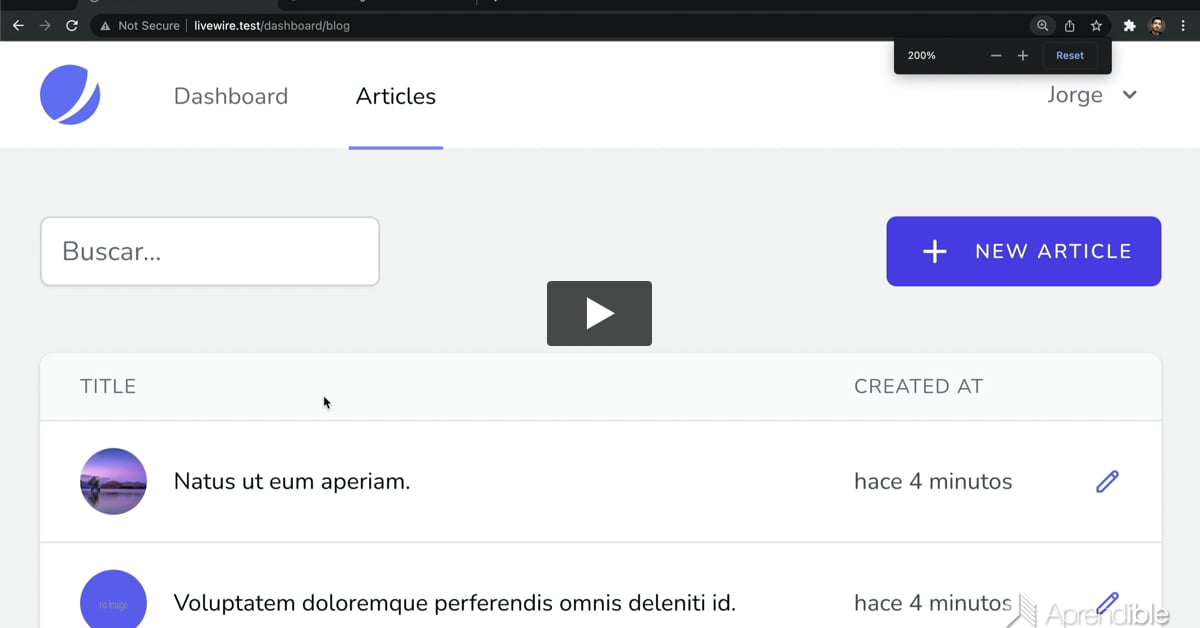Viewport: 1200px width, 628px height.
Task: Sort by the Created At column header
Action: point(919,386)
